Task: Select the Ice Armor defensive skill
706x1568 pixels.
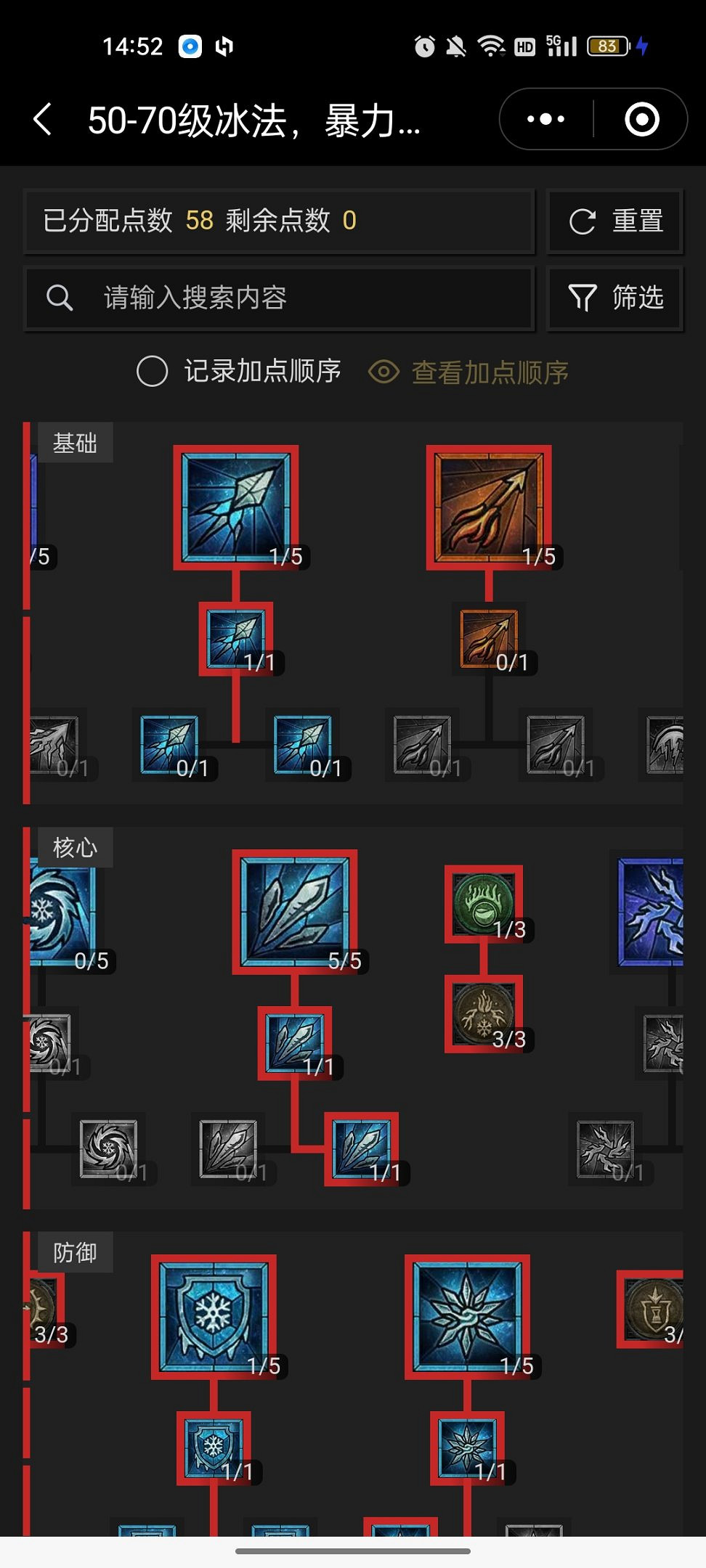Action: coord(214,1317)
